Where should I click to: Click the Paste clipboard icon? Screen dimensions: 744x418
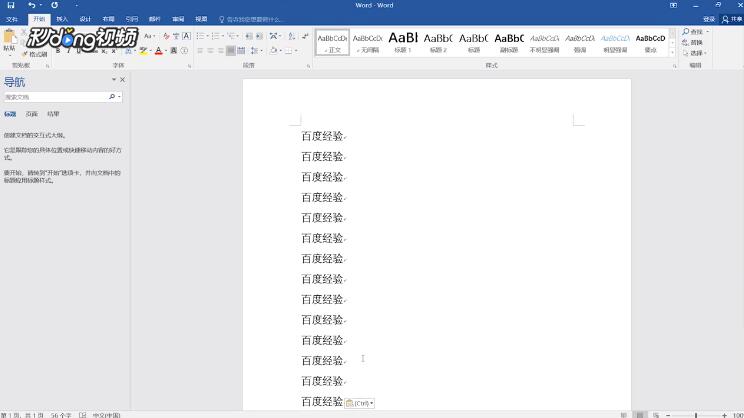tap(9, 37)
